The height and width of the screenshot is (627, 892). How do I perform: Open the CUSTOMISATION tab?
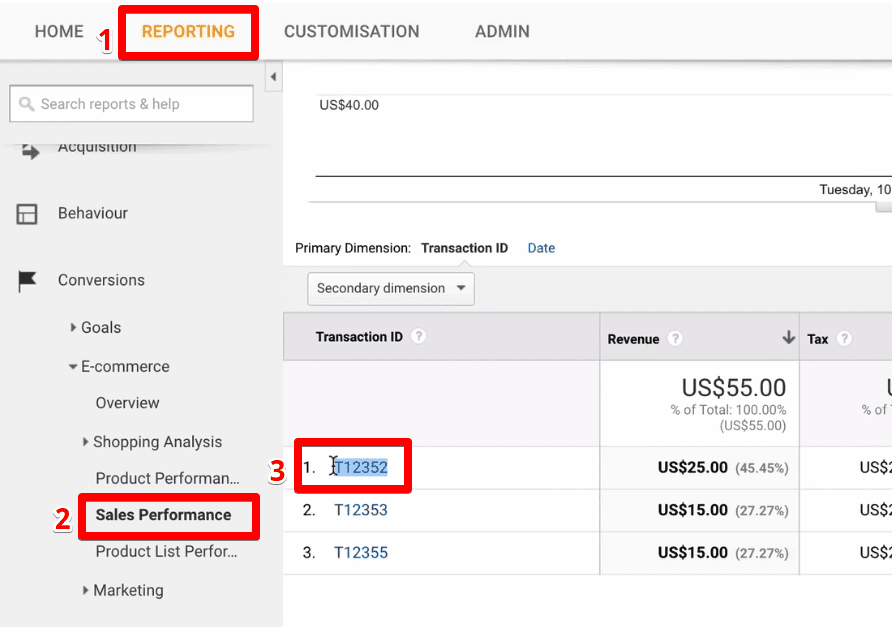tap(352, 31)
